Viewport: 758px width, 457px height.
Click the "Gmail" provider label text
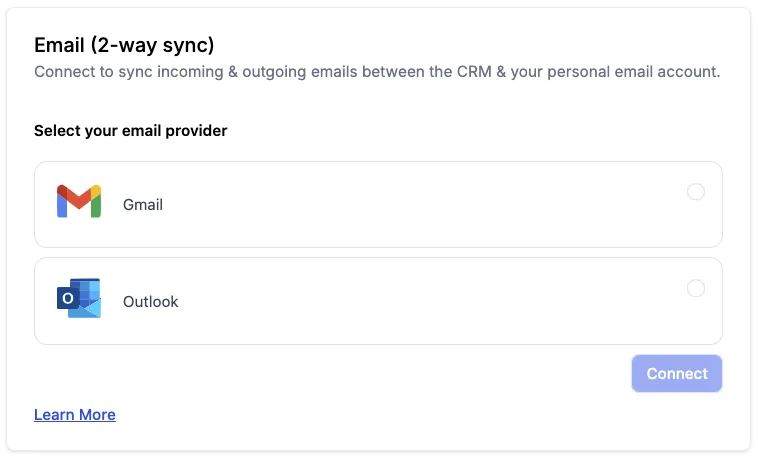(x=143, y=205)
